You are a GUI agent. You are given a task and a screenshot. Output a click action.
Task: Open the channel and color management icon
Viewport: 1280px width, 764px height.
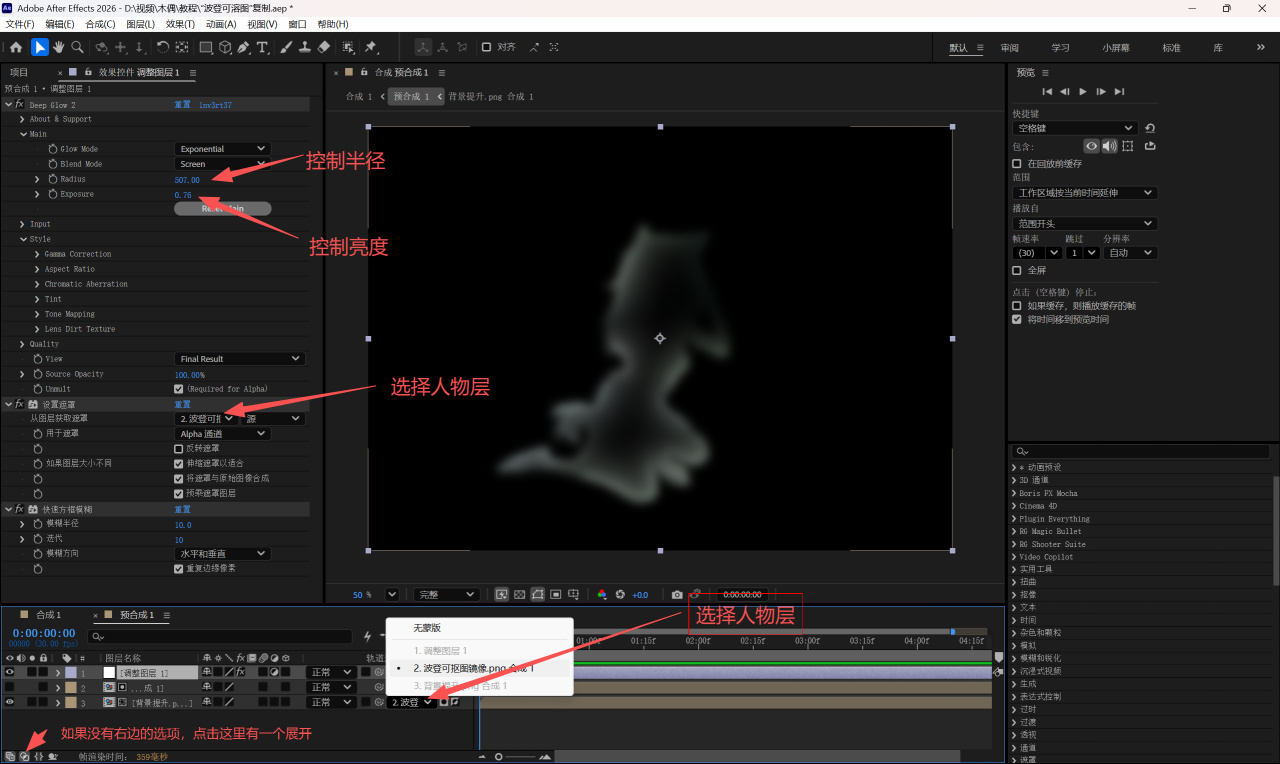(601, 594)
